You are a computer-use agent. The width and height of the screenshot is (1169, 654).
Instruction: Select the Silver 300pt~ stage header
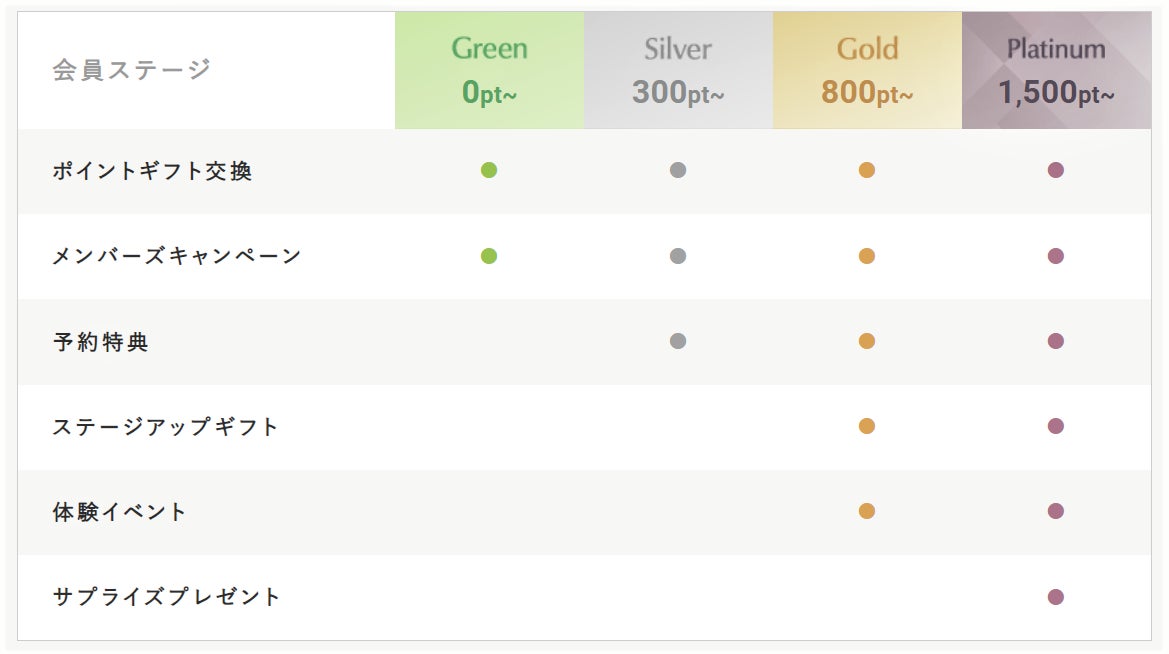pos(678,70)
